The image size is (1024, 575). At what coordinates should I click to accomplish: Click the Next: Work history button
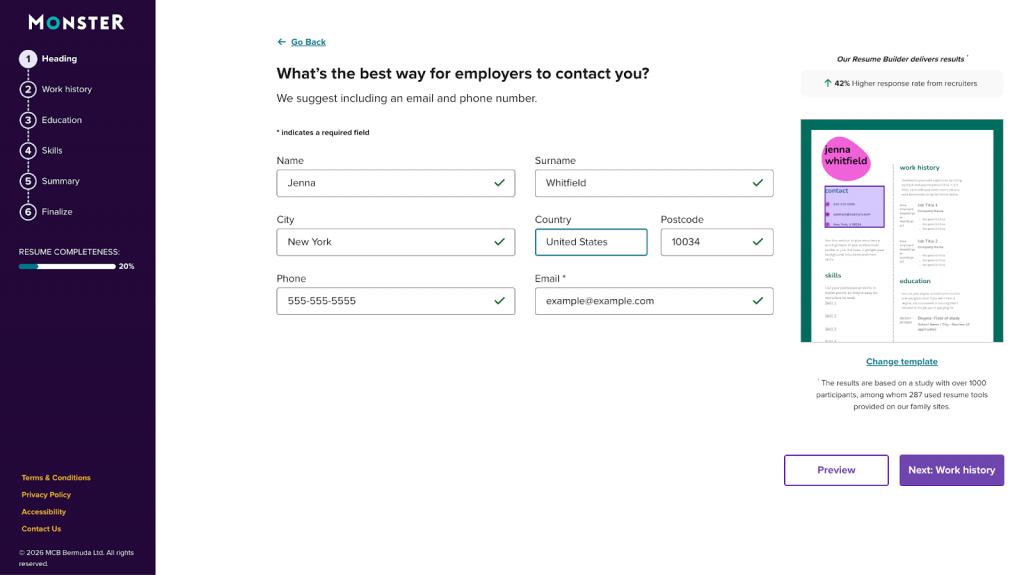click(951, 470)
